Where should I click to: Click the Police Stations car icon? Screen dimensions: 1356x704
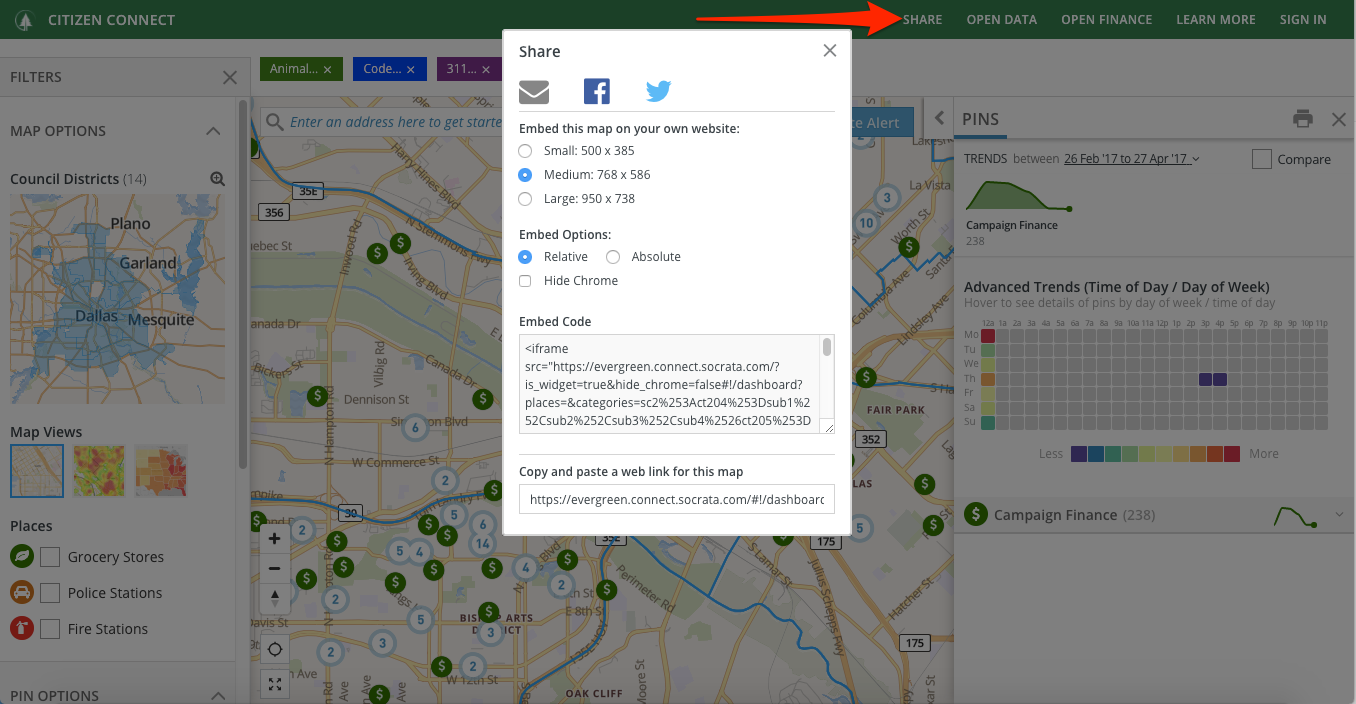point(22,593)
